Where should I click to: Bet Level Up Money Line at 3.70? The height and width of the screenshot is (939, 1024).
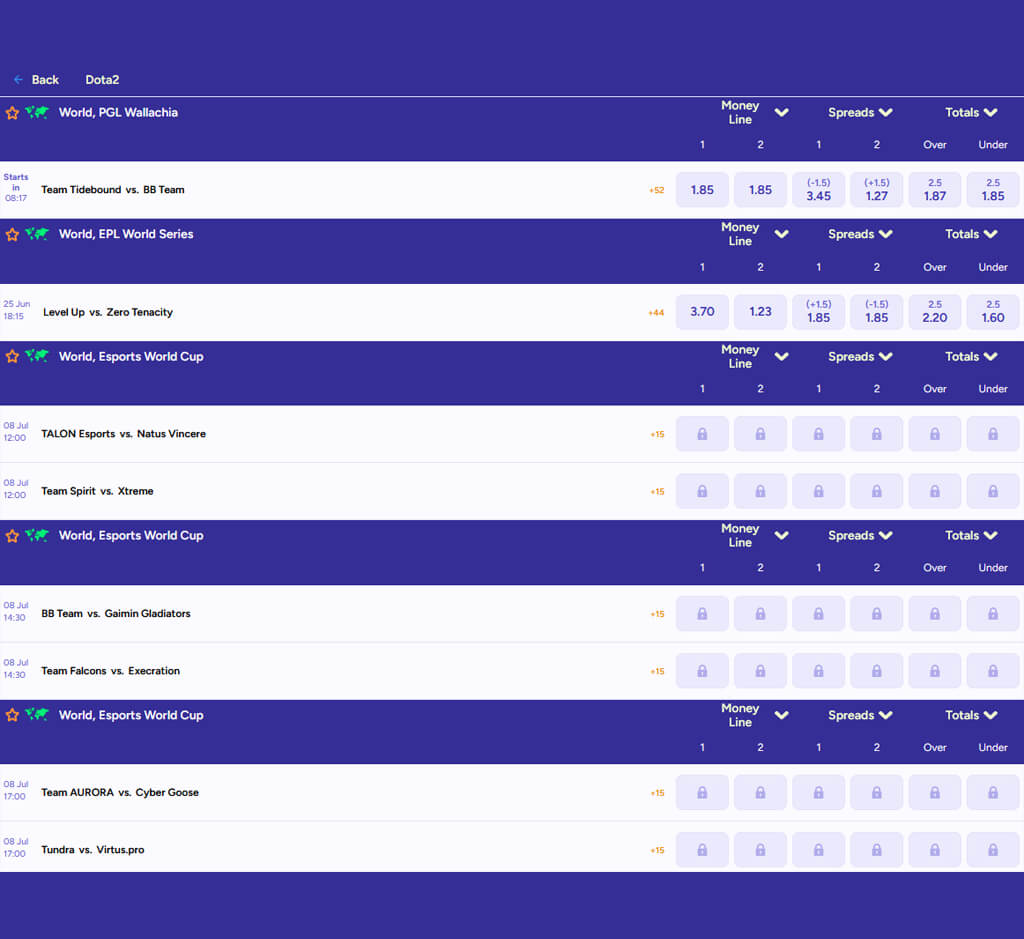(702, 311)
